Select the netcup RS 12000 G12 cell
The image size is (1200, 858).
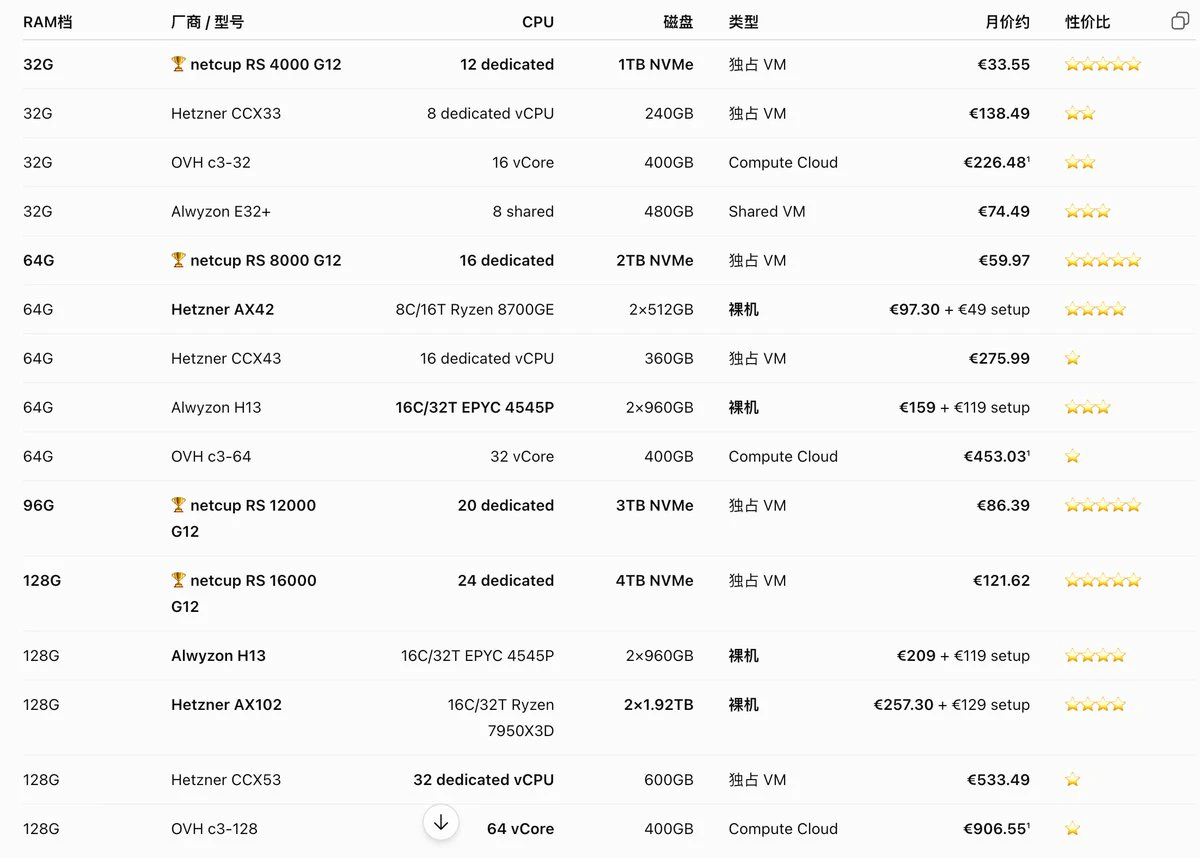click(243, 518)
